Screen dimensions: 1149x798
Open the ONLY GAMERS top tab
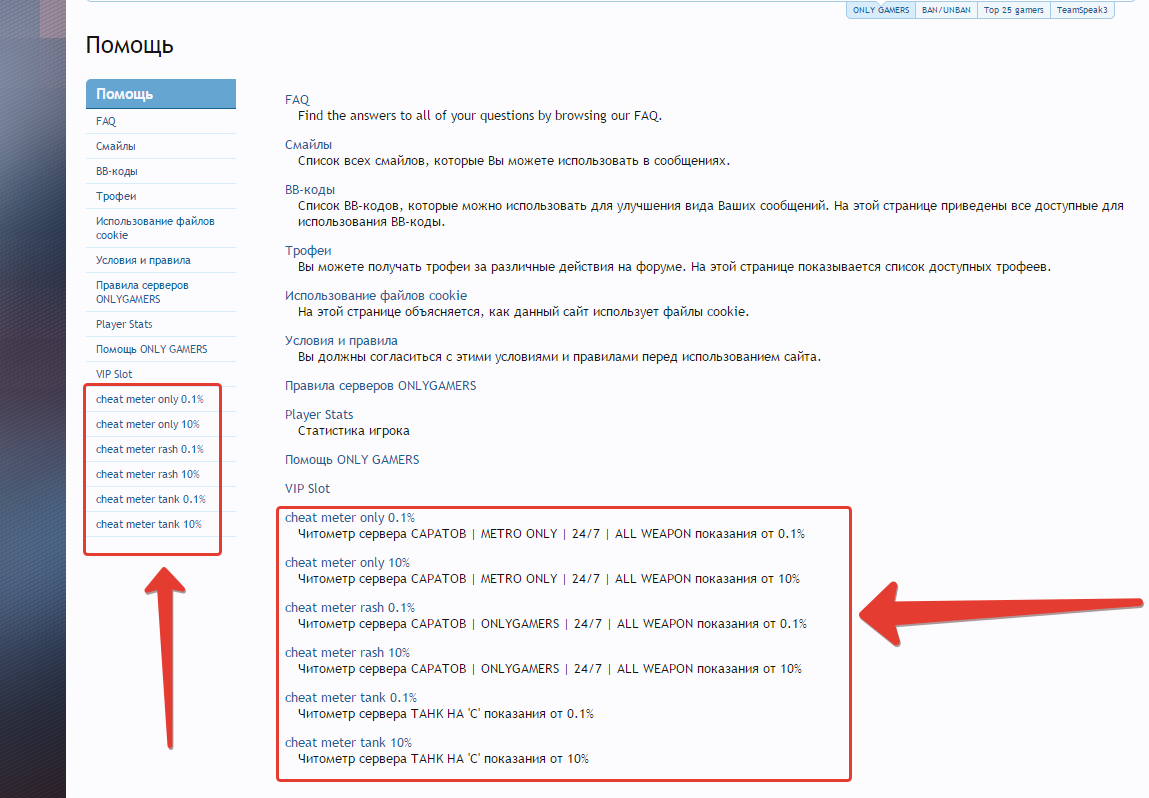881,10
